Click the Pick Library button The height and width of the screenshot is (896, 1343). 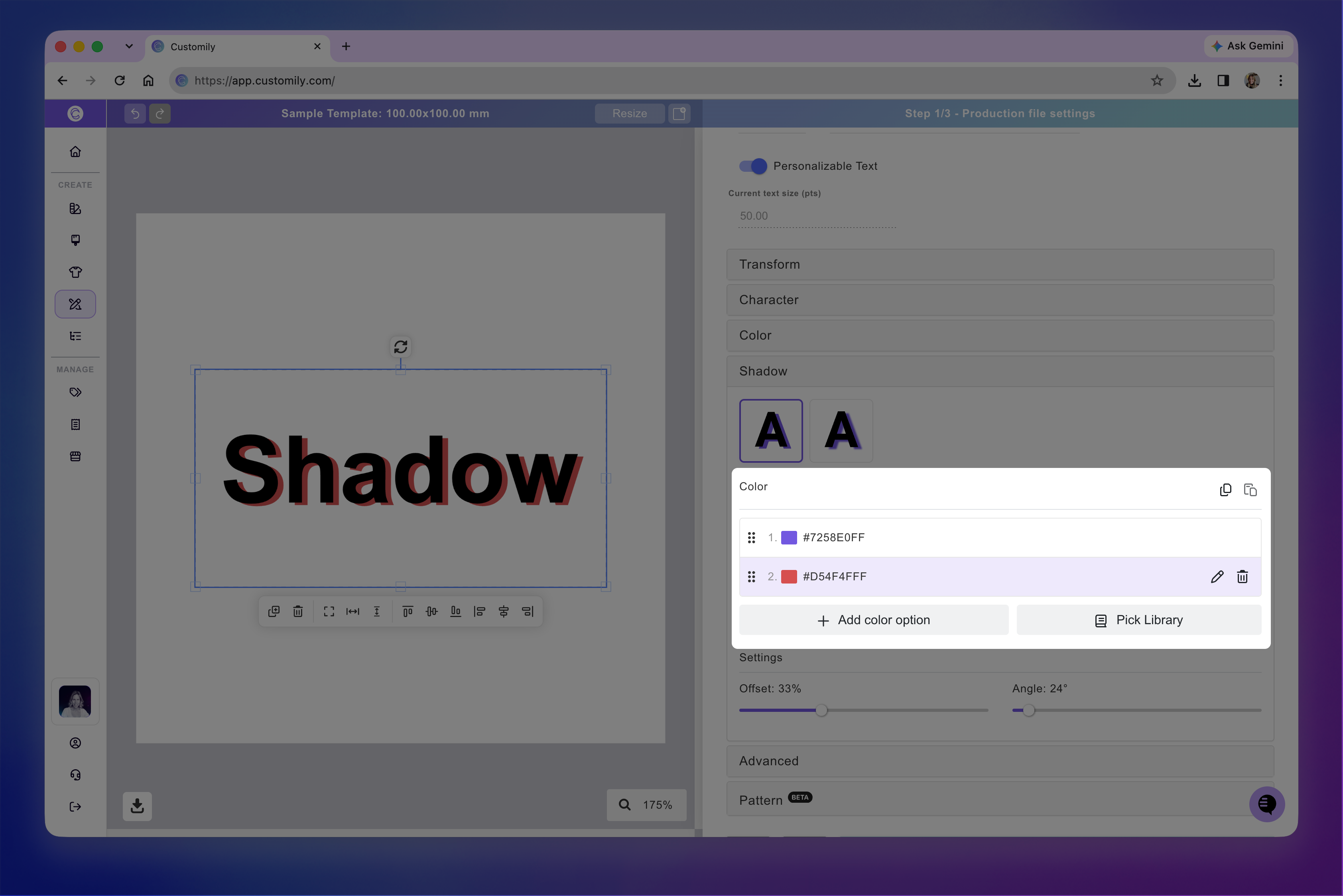click(1138, 620)
